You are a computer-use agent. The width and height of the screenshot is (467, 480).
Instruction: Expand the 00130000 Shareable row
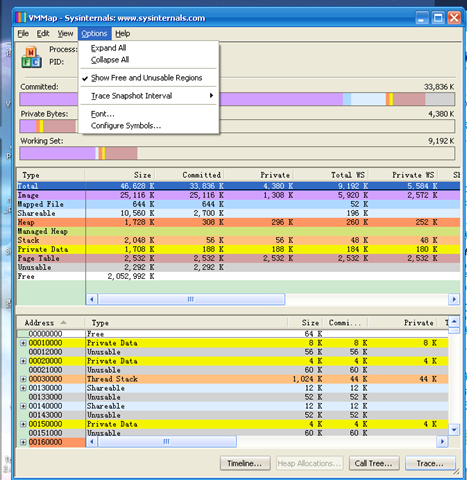pos(23,388)
